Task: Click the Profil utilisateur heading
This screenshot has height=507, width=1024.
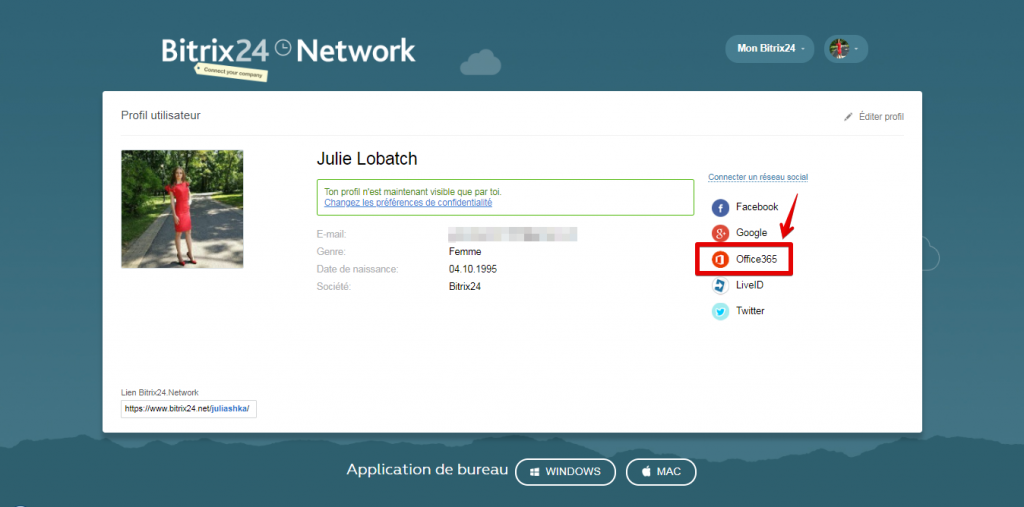Action: click(161, 116)
